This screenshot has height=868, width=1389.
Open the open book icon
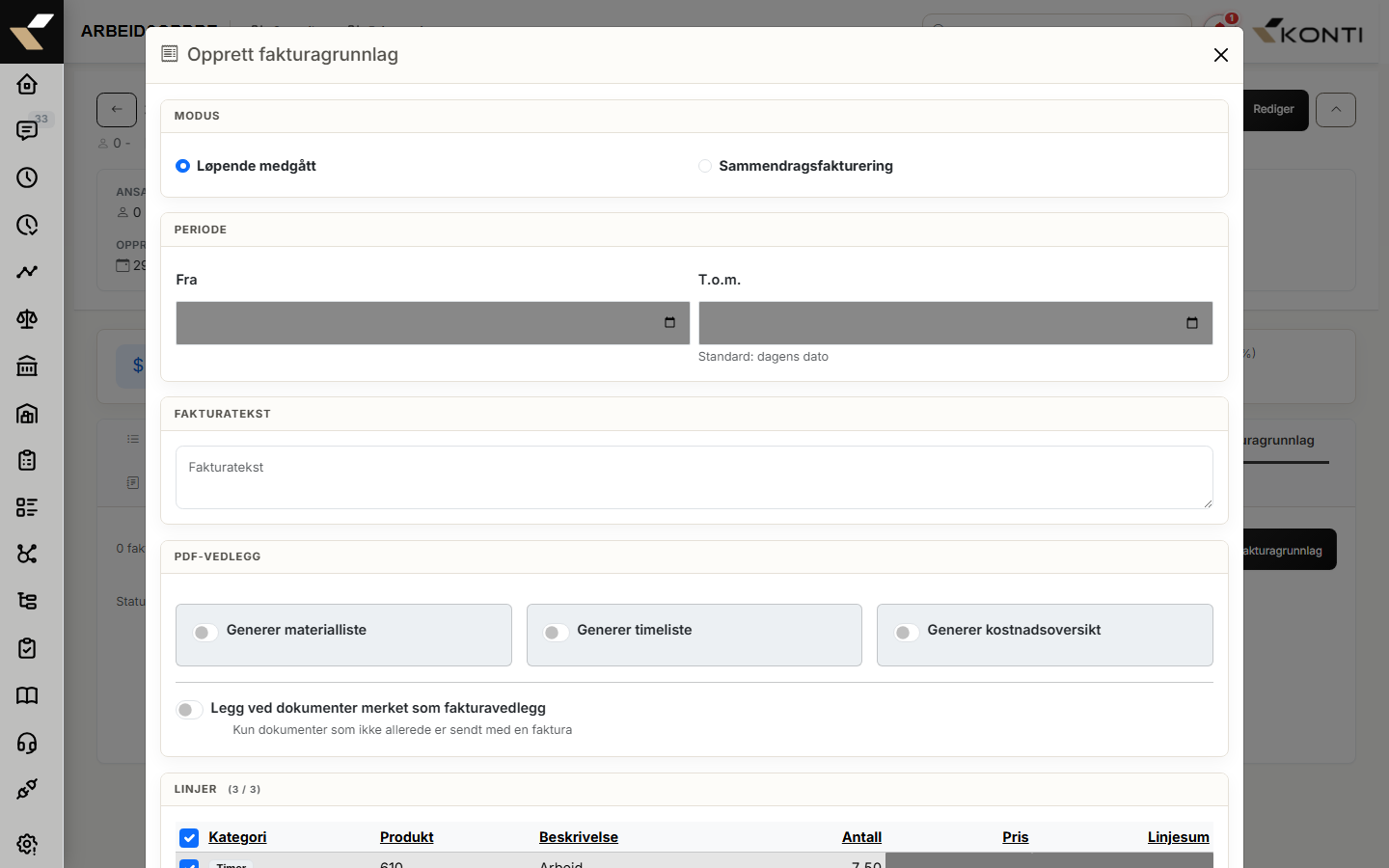pyautogui.click(x=27, y=695)
